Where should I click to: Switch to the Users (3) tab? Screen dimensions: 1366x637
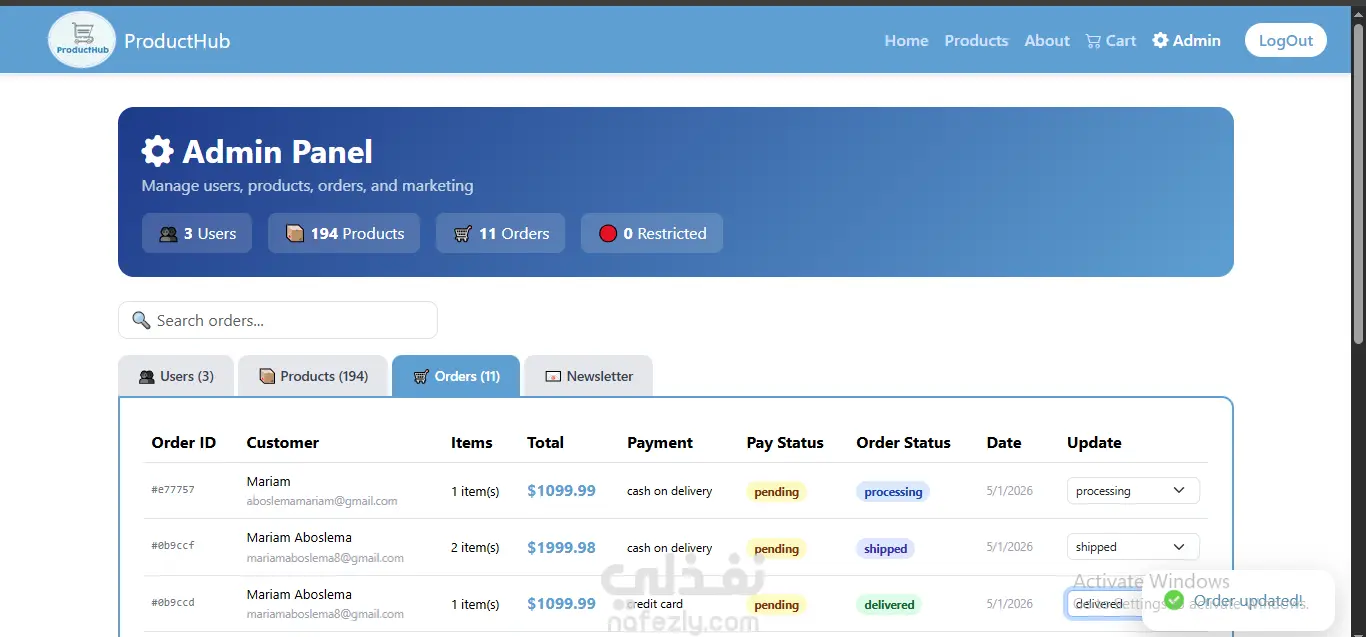click(x=176, y=376)
